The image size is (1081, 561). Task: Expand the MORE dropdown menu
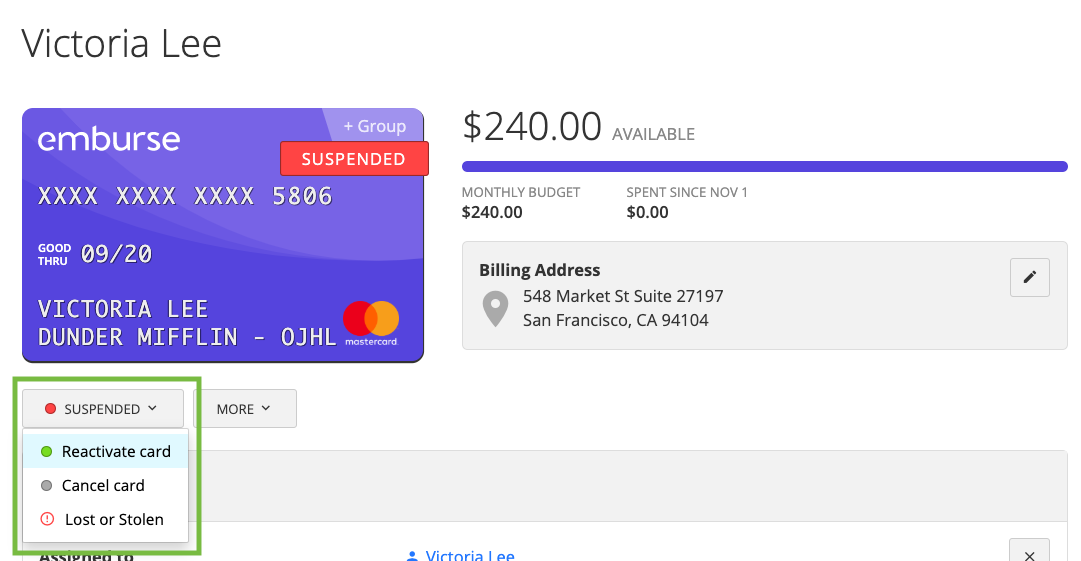click(x=245, y=409)
